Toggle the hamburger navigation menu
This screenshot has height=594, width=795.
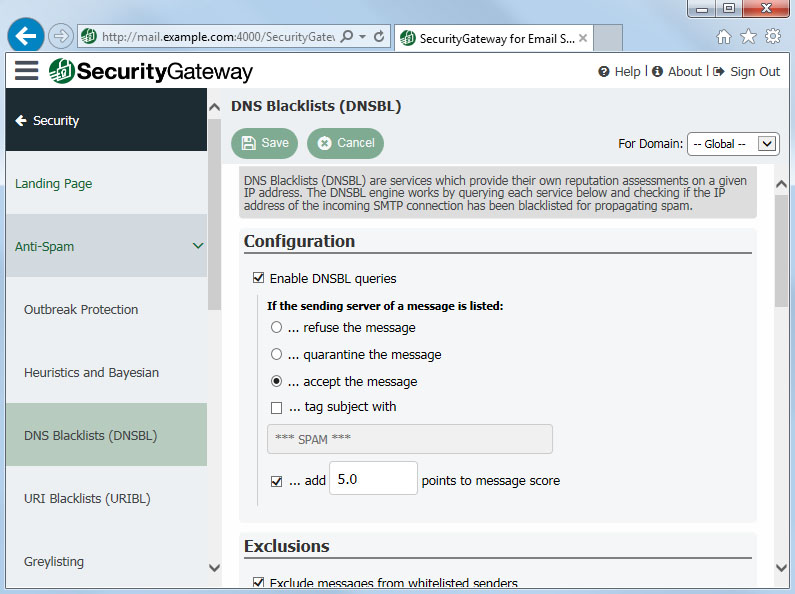pyautogui.click(x=26, y=70)
